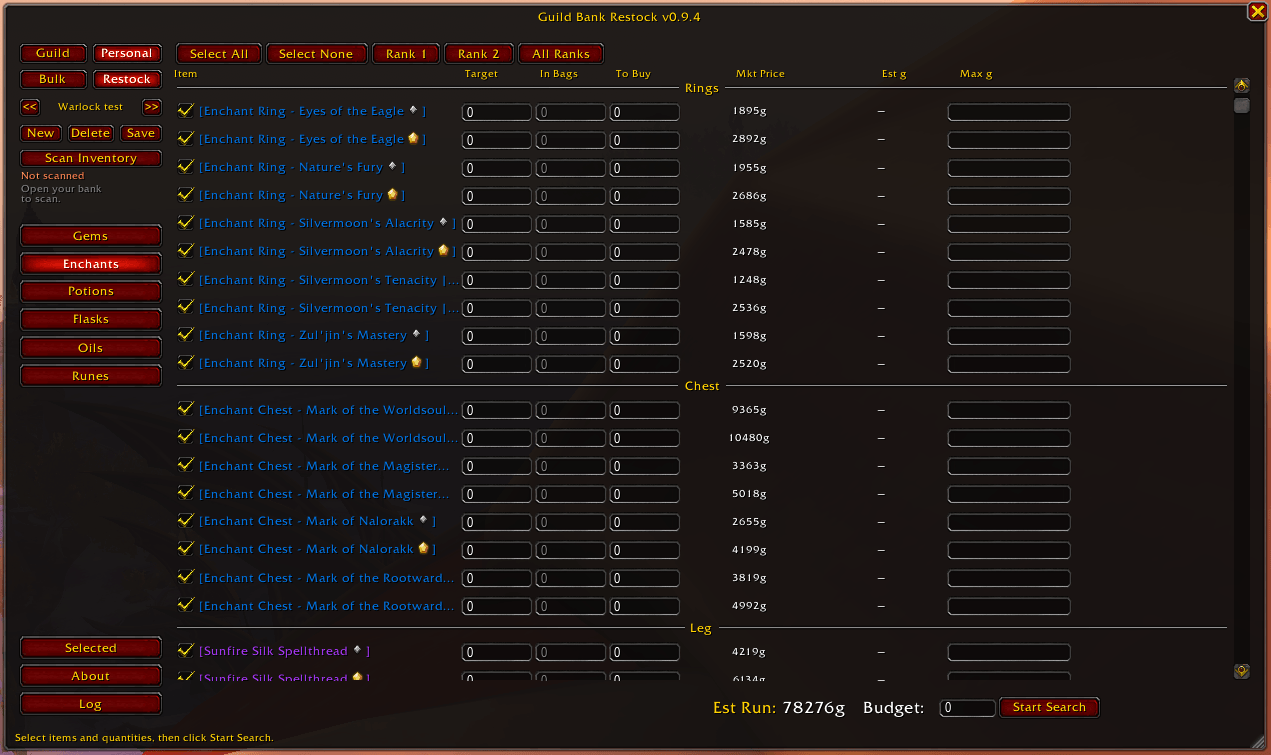Open the Log panel
This screenshot has height=755, width=1271.
point(91,704)
